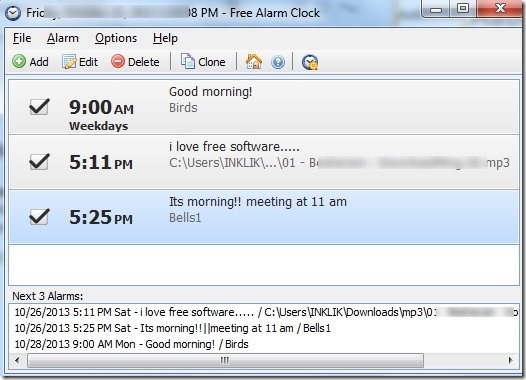Click the horizontal scrollbar thumb
526x380 pixels.
click(225, 361)
